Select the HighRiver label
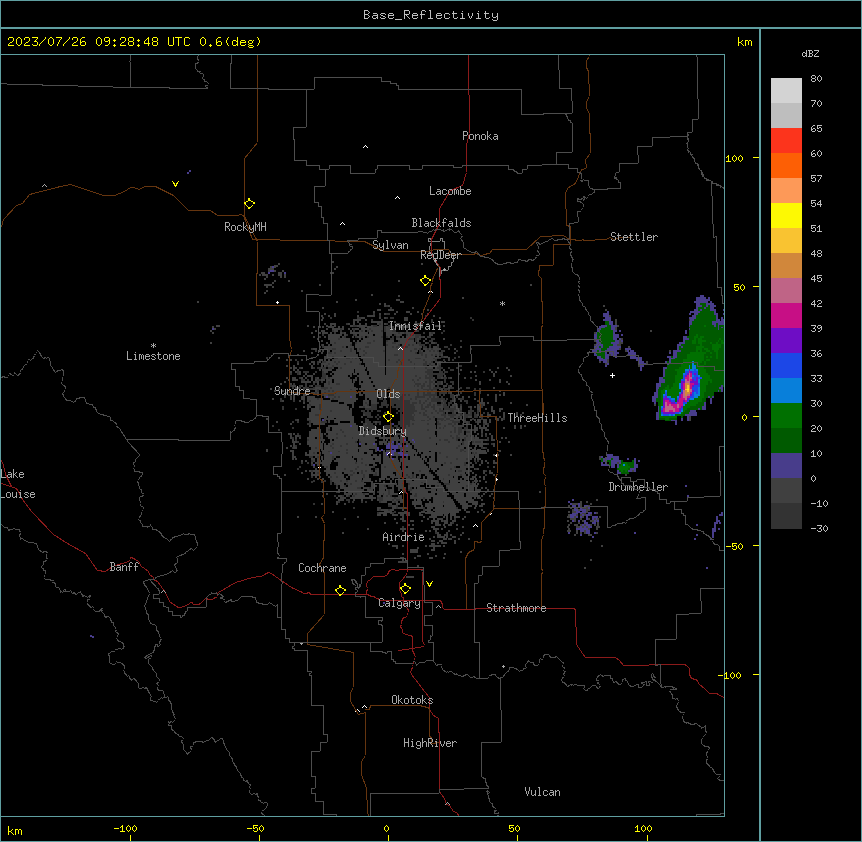862x842 pixels. tap(430, 743)
